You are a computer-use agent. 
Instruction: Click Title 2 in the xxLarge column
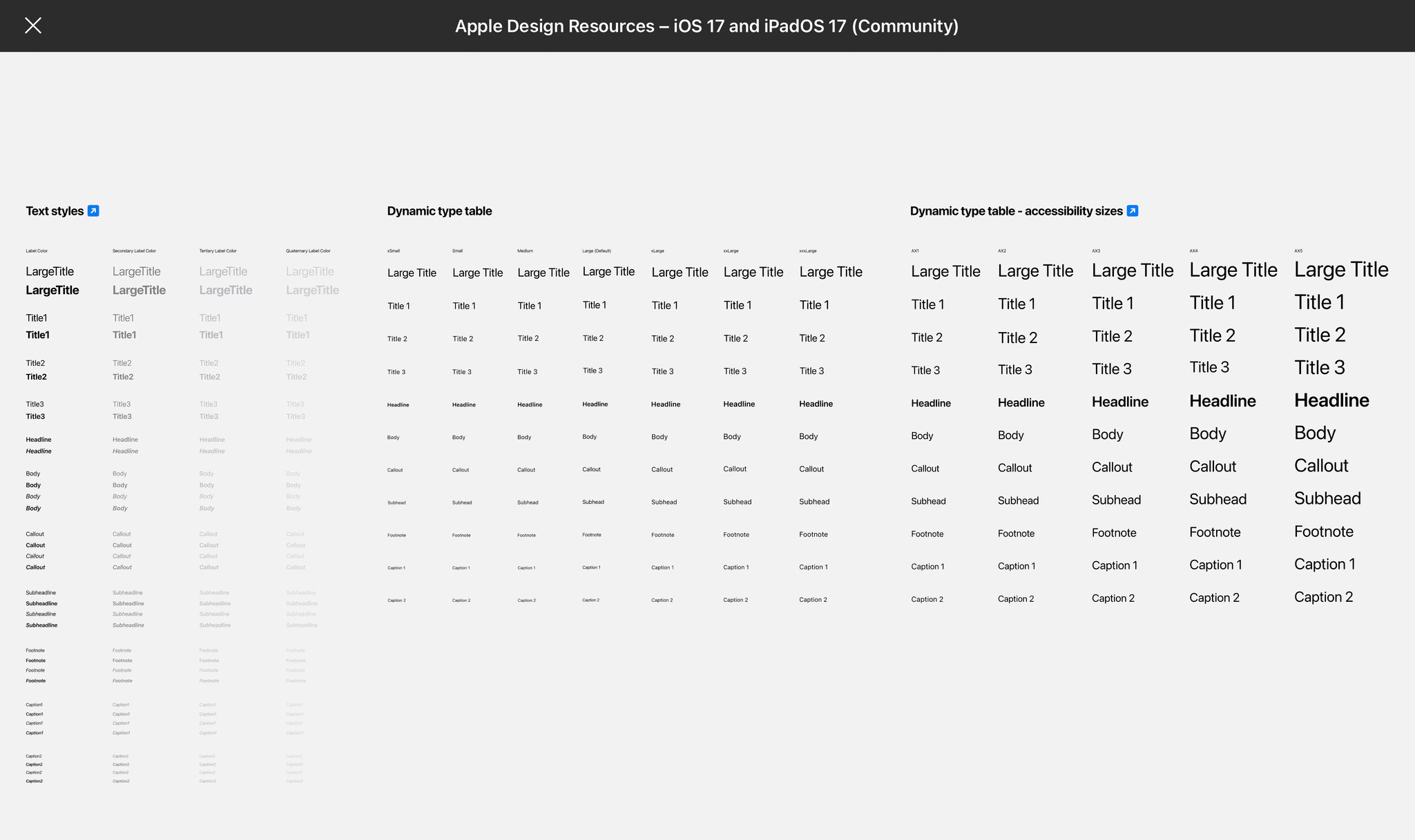click(x=735, y=338)
